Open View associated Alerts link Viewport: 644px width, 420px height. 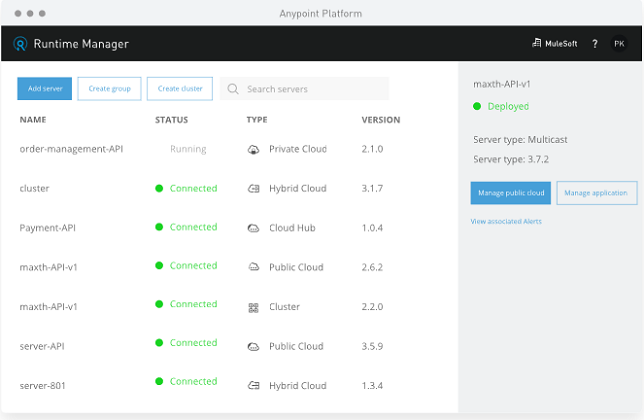pyautogui.click(x=506, y=222)
